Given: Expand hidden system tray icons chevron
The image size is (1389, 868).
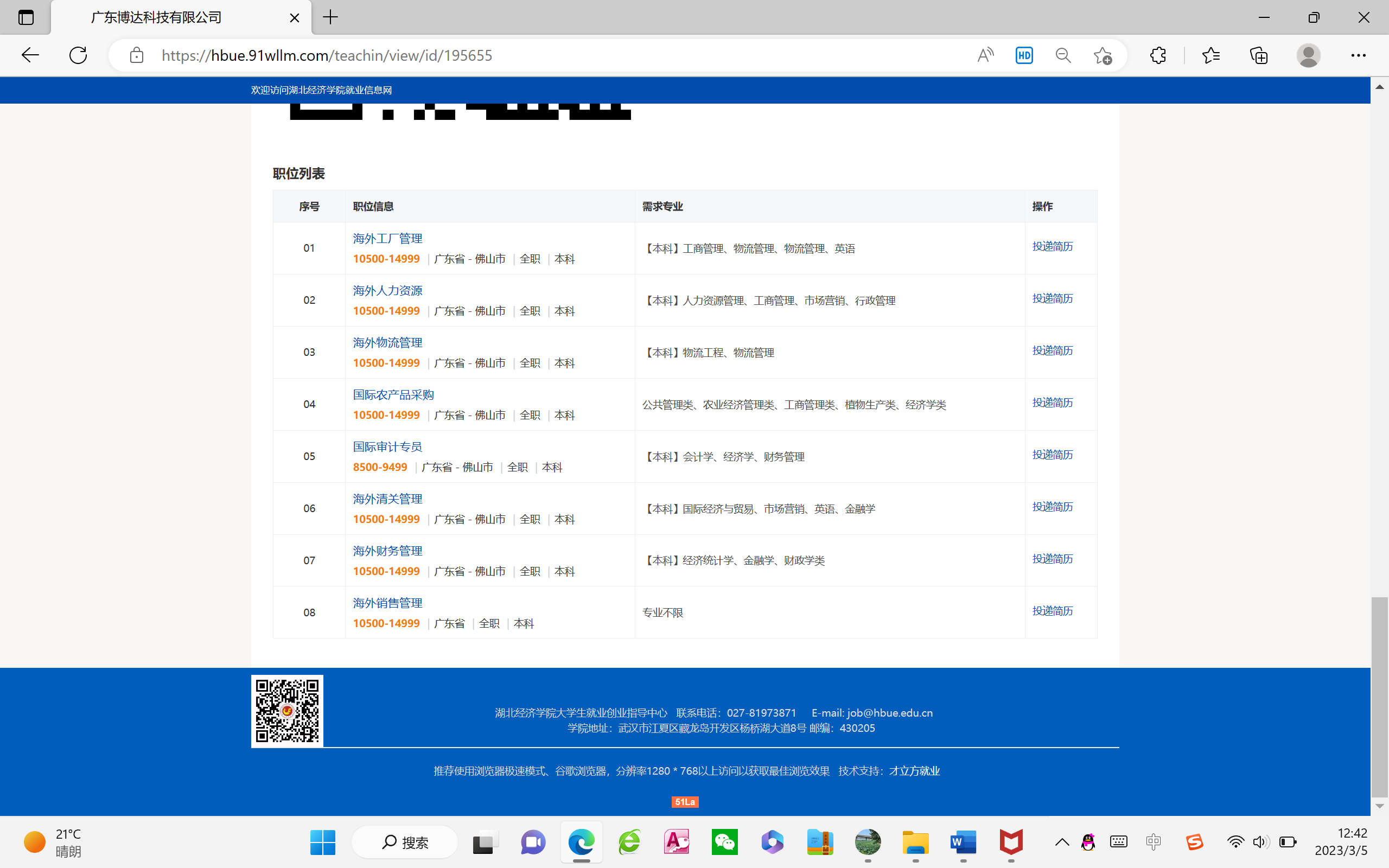Looking at the screenshot, I should [1062, 842].
